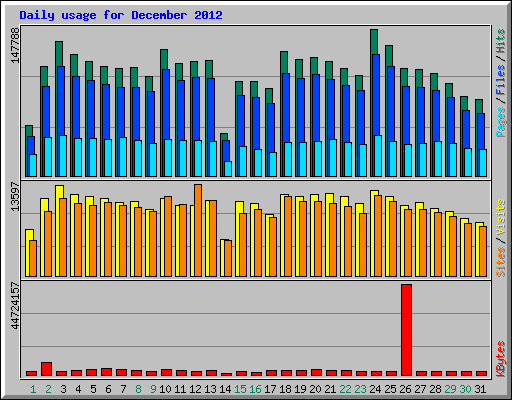The height and width of the screenshot is (400, 512).
Task: Click green day number 23 on the x-axis
Action: (360, 389)
